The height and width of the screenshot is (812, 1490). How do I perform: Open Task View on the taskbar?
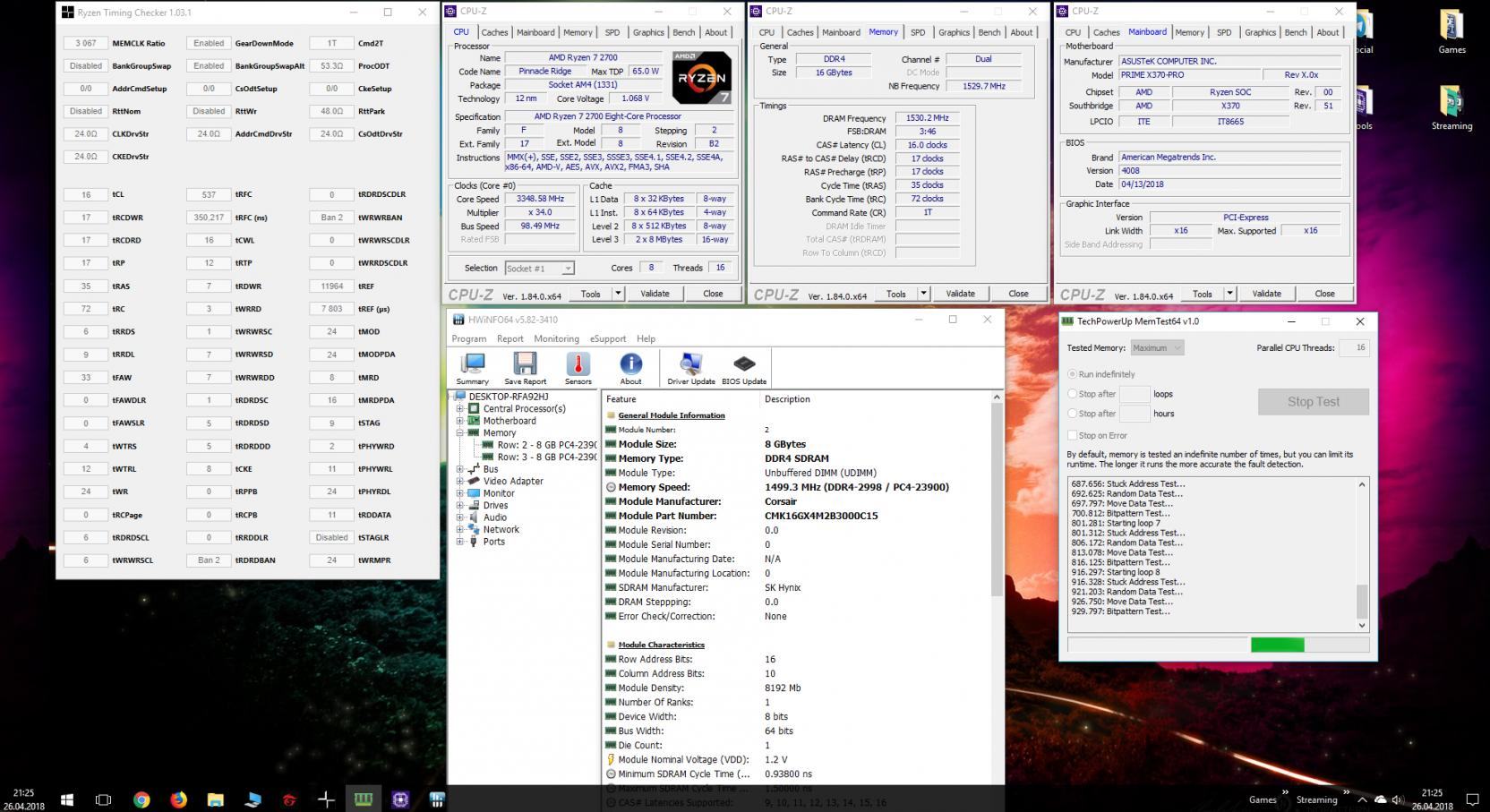tap(103, 799)
